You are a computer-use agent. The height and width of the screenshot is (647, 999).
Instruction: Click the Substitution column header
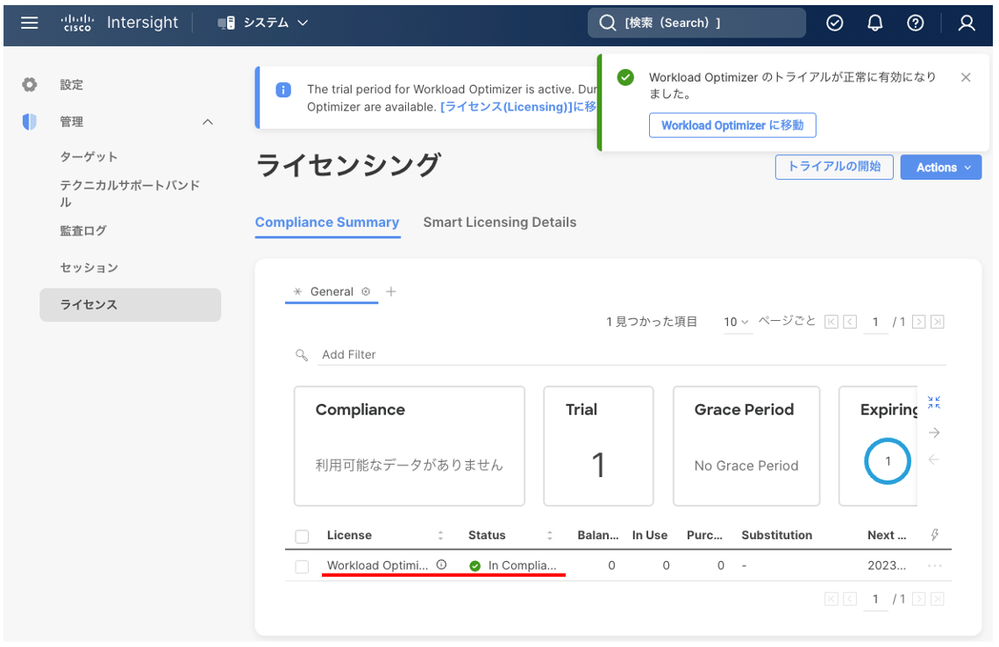(777, 536)
